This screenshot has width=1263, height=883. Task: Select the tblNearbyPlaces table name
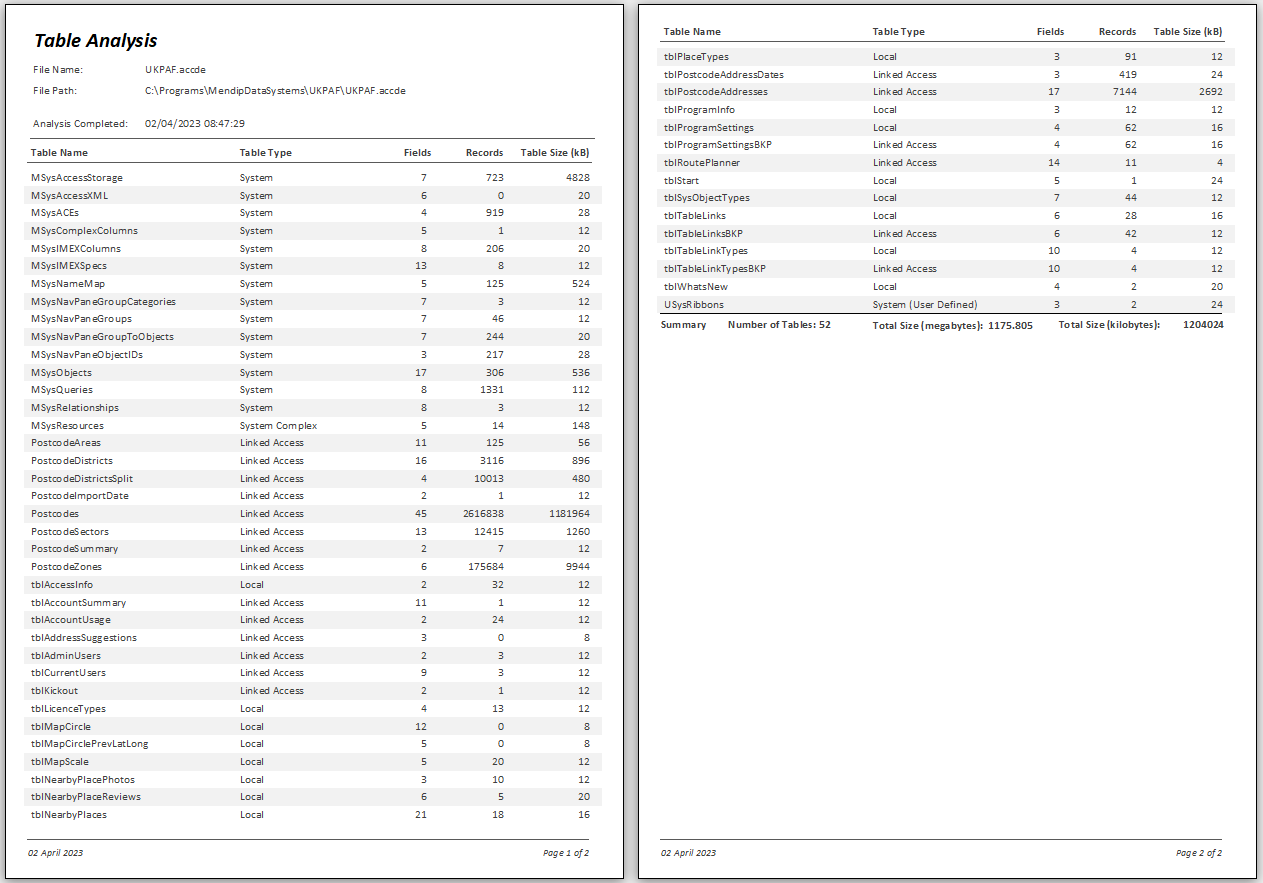69,815
